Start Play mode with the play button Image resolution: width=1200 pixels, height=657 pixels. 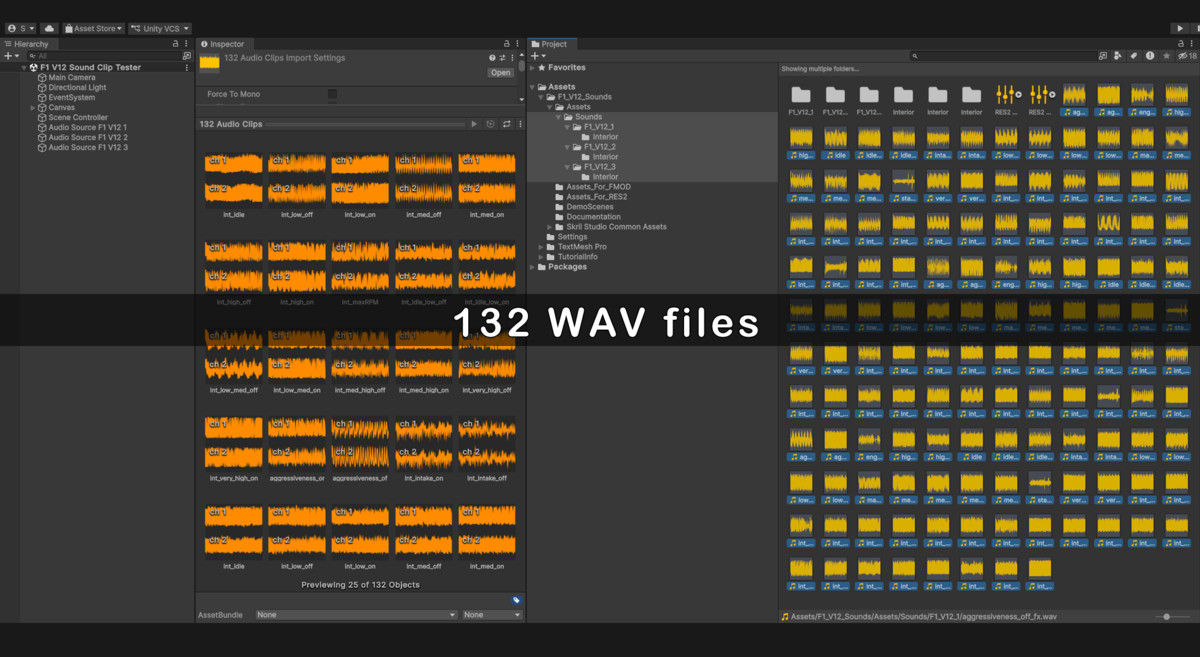[x=1181, y=29]
